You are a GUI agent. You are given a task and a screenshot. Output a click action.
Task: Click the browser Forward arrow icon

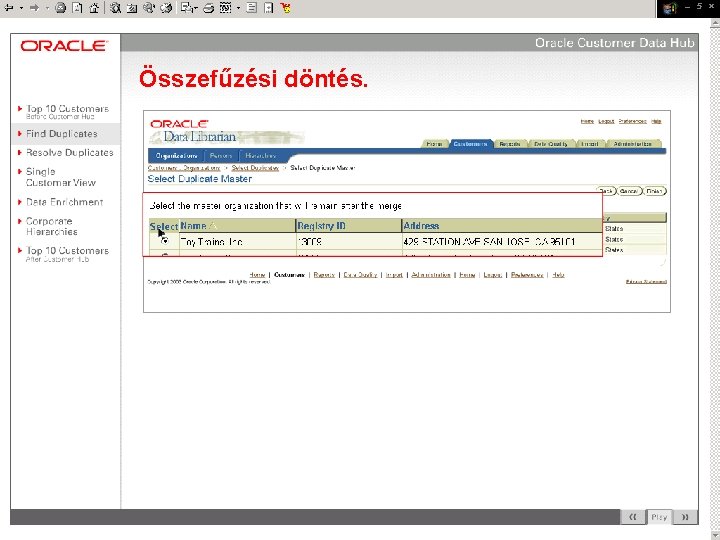pos(34,8)
